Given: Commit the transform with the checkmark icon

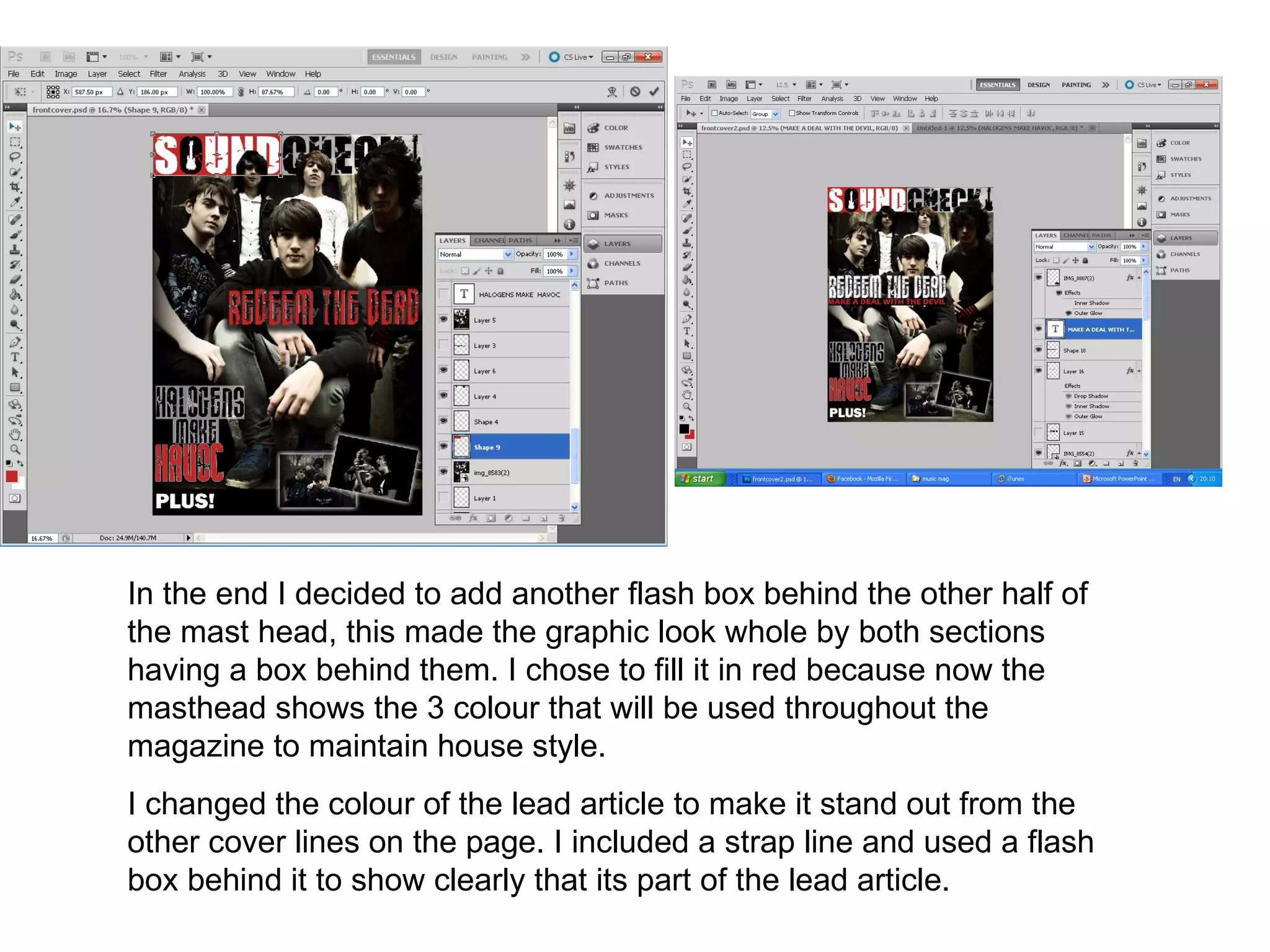Looking at the screenshot, I should tap(654, 92).
